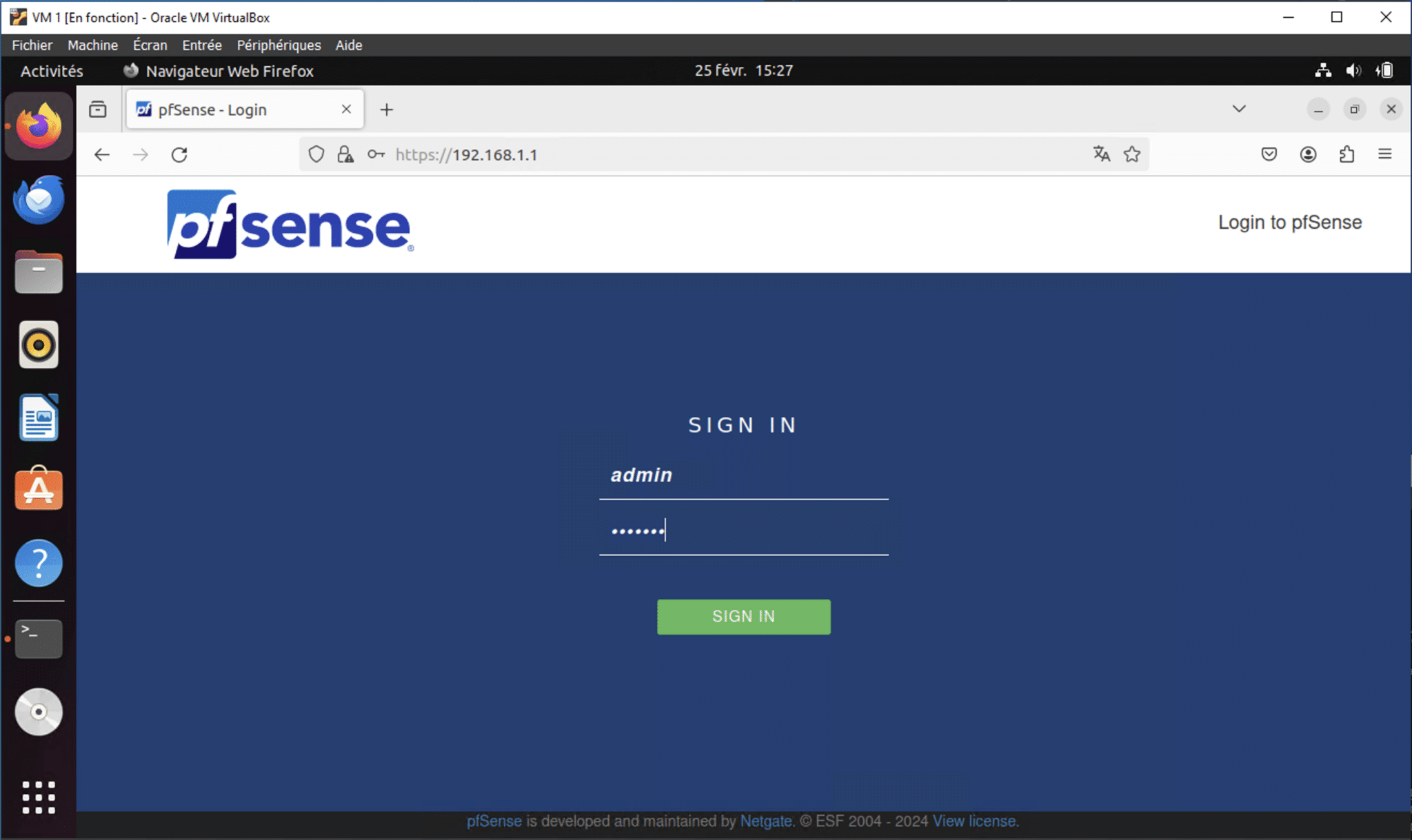
Task: Open the terminal from the dock
Action: tap(38, 638)
